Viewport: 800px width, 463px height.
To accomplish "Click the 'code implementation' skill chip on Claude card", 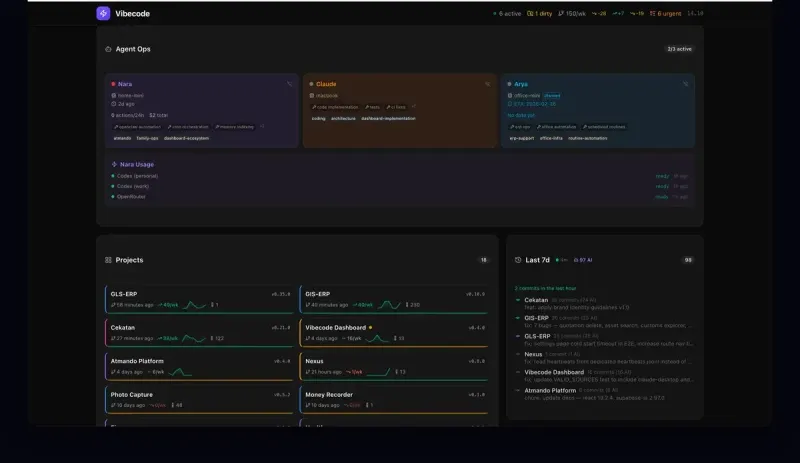I will (335, 107).
